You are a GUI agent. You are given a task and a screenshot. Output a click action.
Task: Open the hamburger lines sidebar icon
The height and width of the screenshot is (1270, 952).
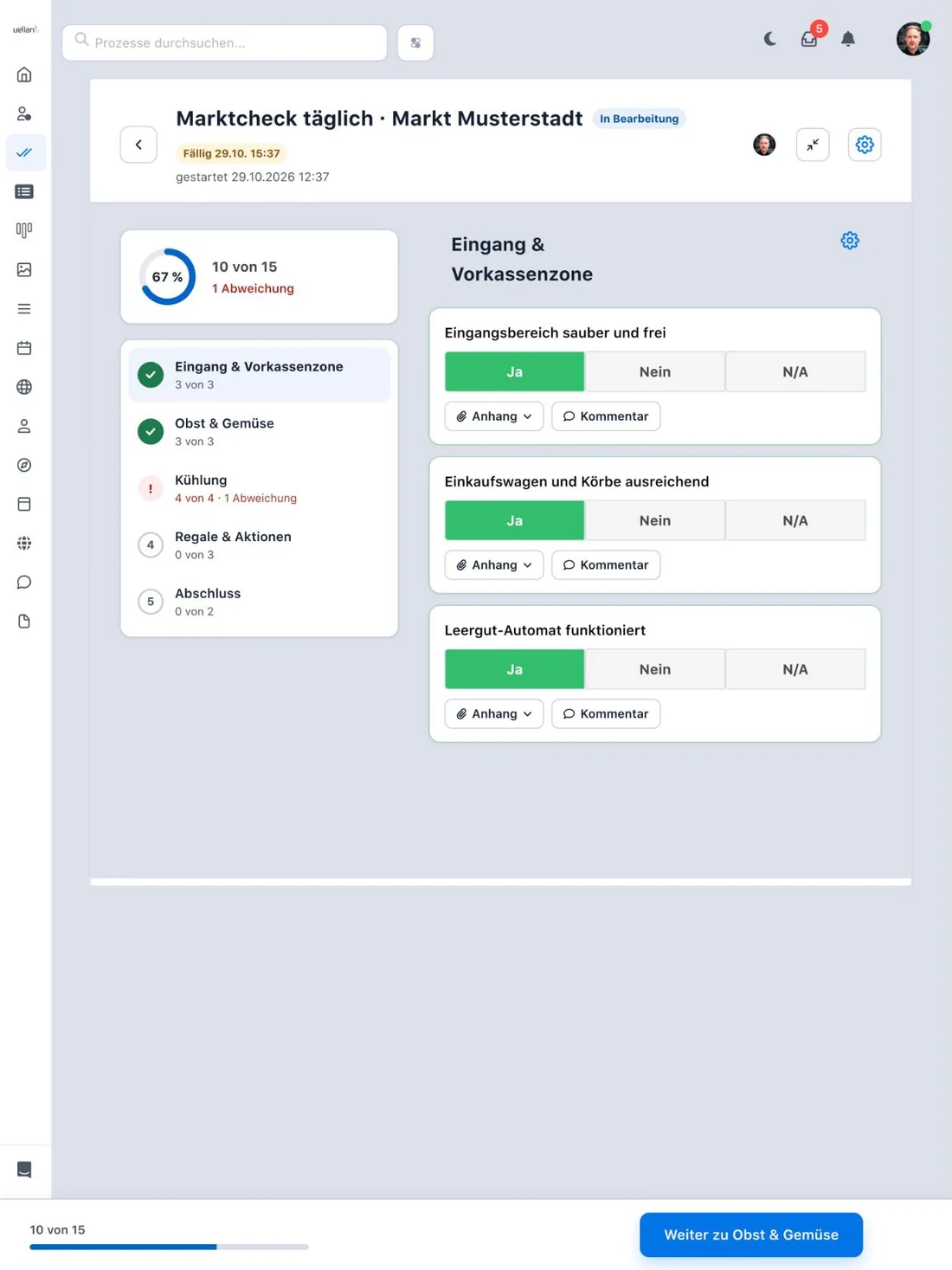[x=24, y=309]
